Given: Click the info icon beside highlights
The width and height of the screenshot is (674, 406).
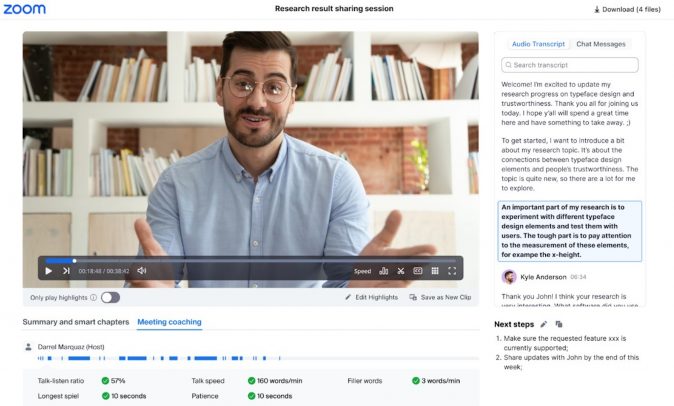Looking at the screenshot, I should pyautogui.click(x=93, y=297).
